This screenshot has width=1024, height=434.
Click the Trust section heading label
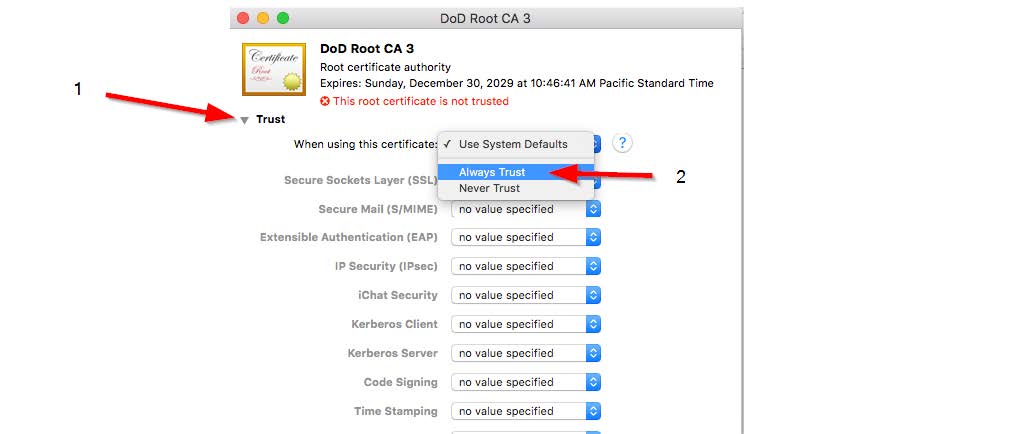coord(270,119)
